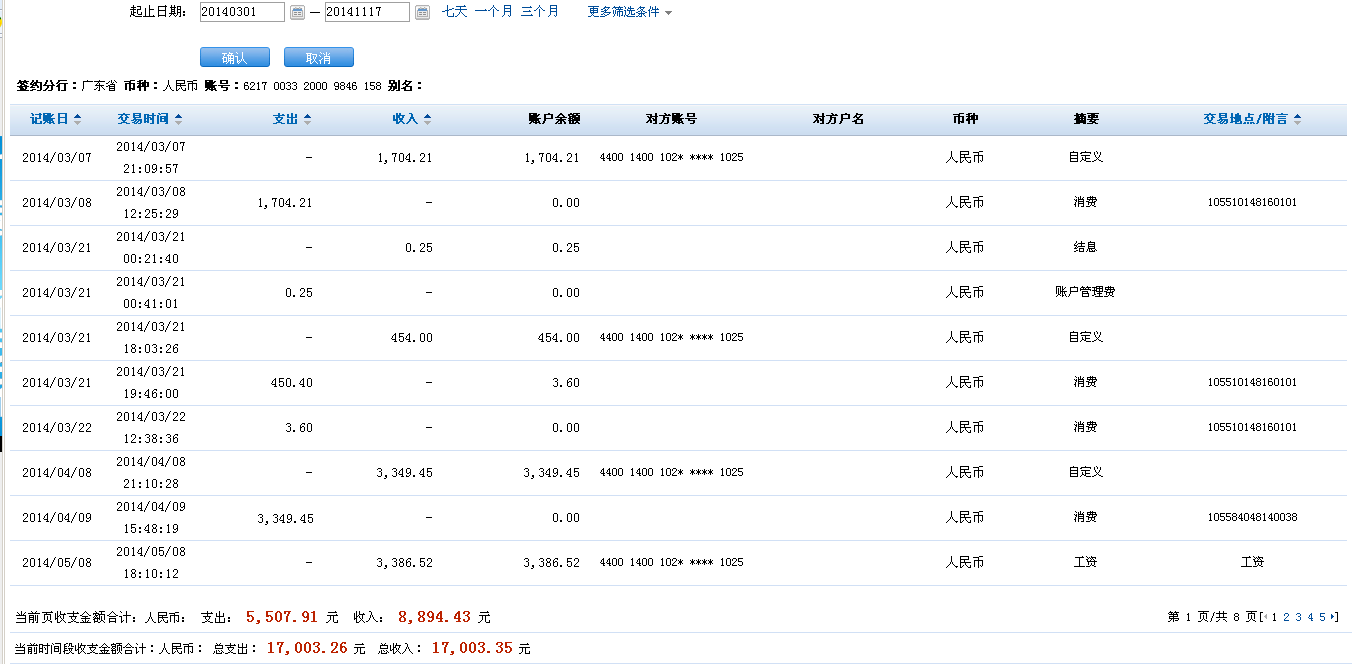Select the 三个月 quick range
Viewport: 1357px width, 664px height.
[539, 12]
